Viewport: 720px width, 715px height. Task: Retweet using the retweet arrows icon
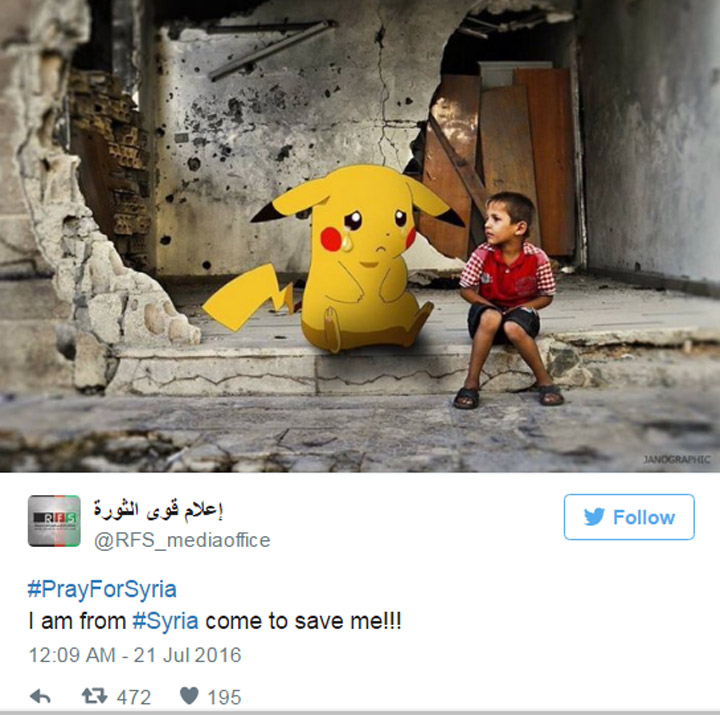point(95,696)
